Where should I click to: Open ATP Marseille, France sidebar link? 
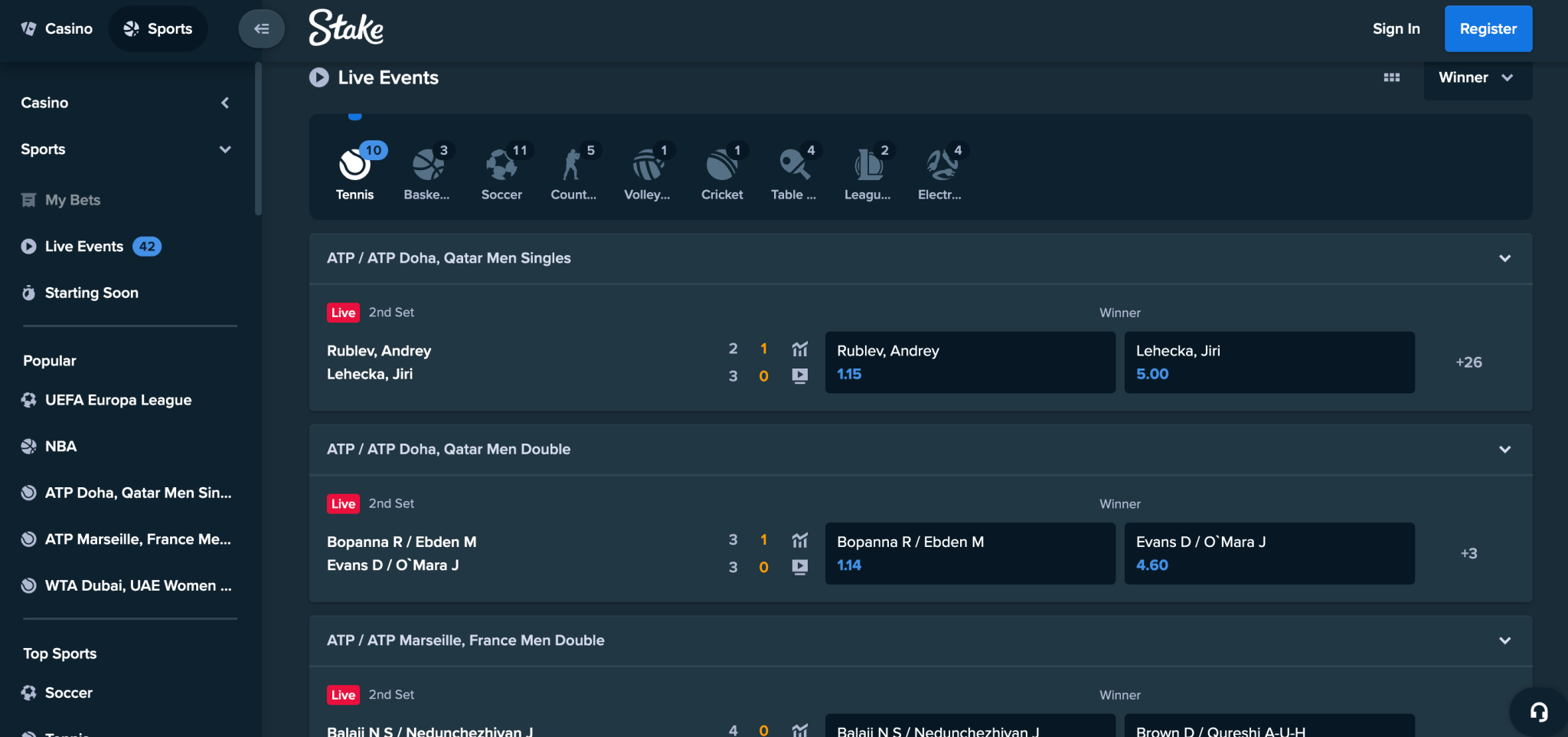coord(126,539)
